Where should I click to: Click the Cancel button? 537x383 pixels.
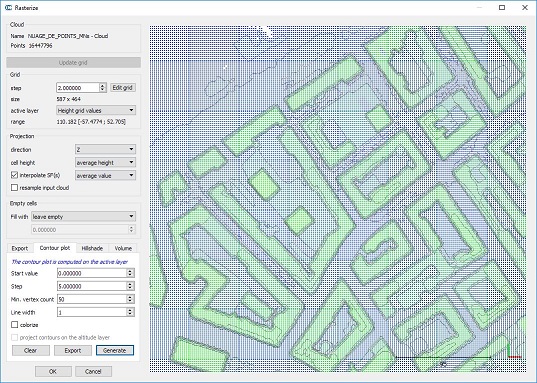93,371
